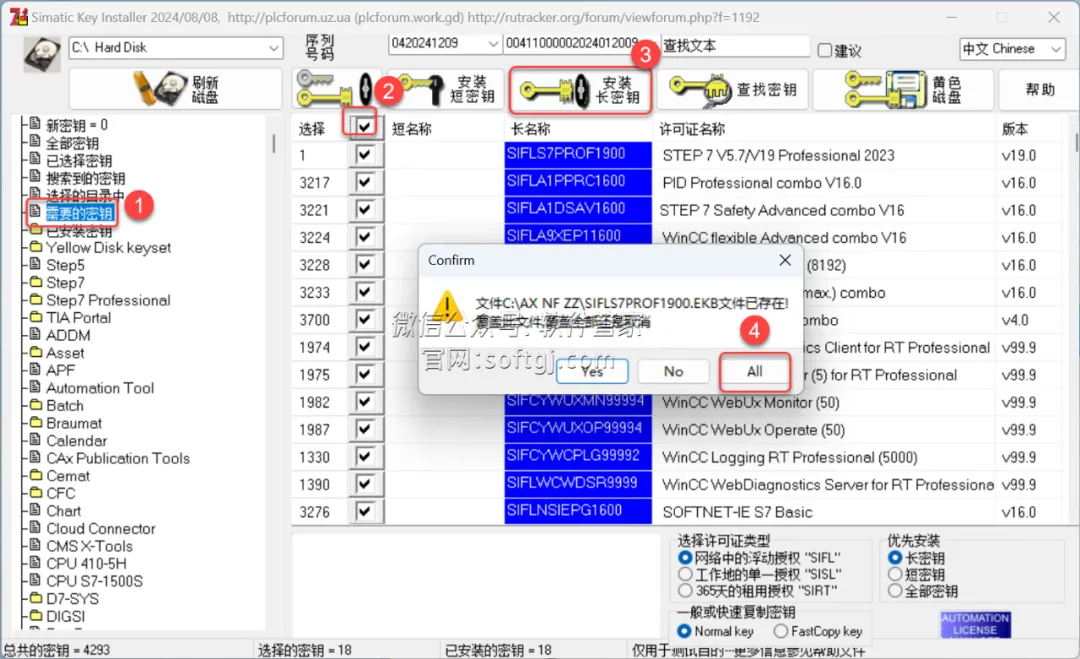Open the help button (帮助)

tap(1039, 90)
